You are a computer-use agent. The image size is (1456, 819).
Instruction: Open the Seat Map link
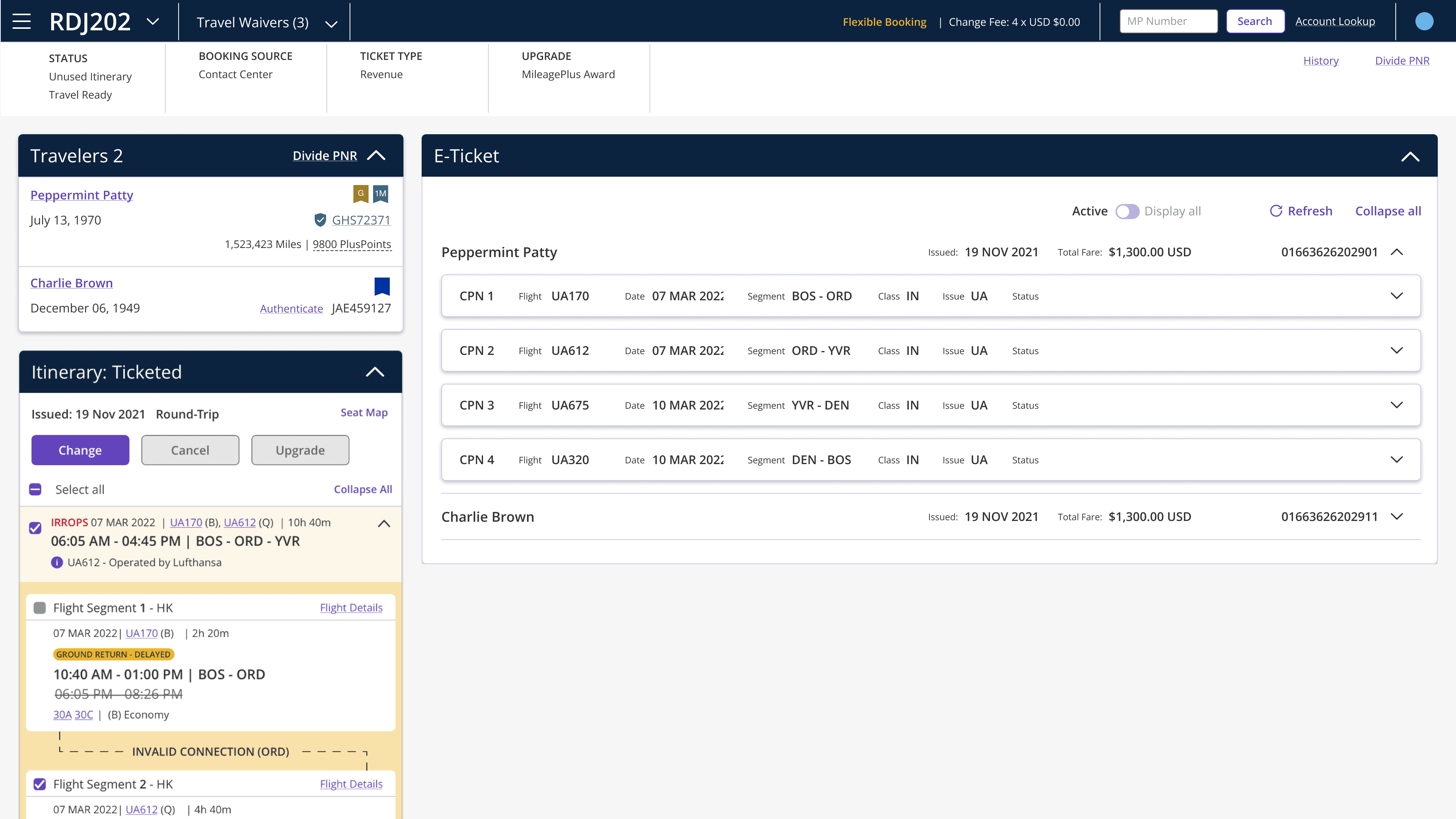(x=364, y=412)
